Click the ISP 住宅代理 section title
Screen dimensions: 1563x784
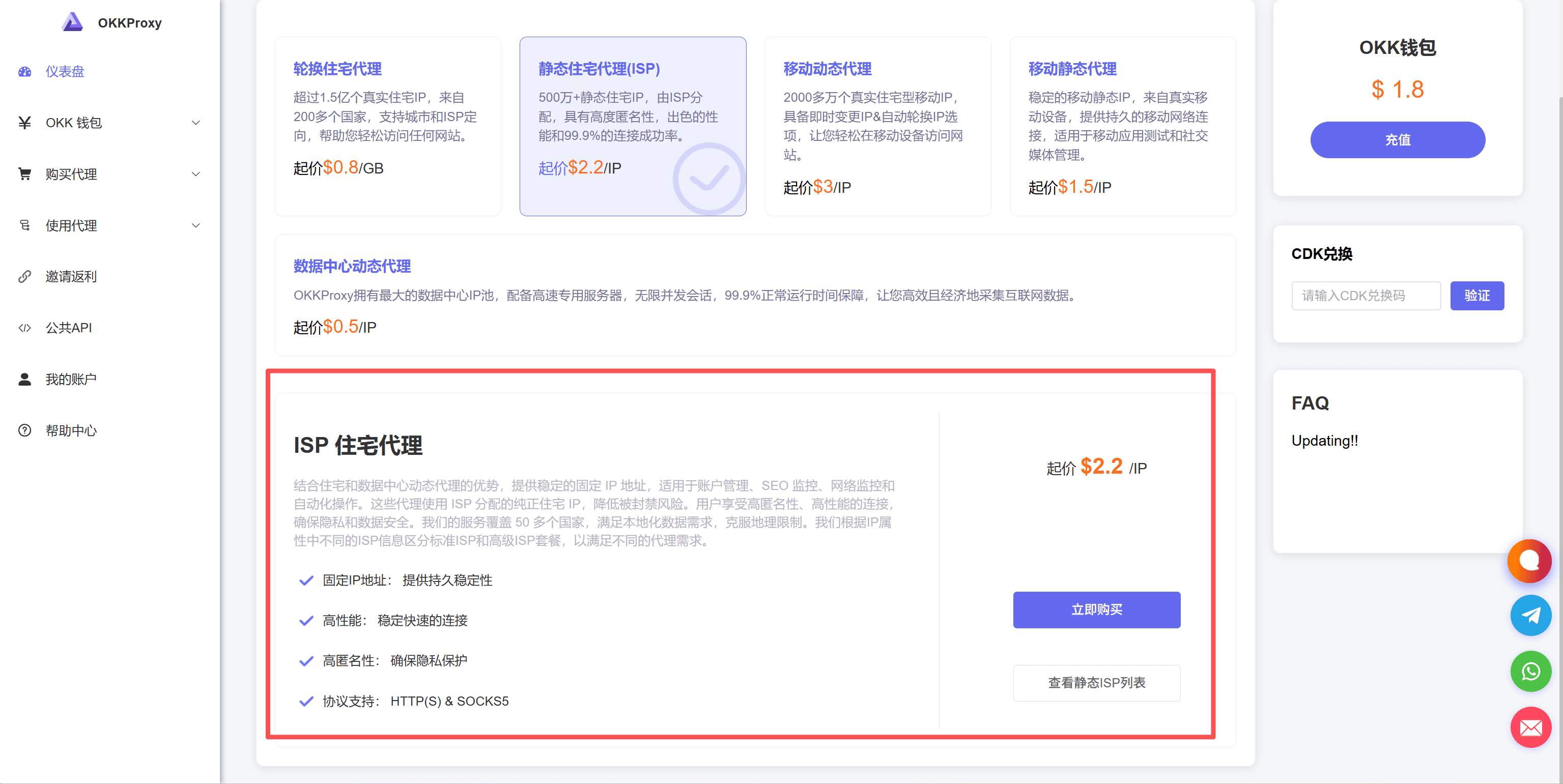pyautogui.click(x=358, y=446)
